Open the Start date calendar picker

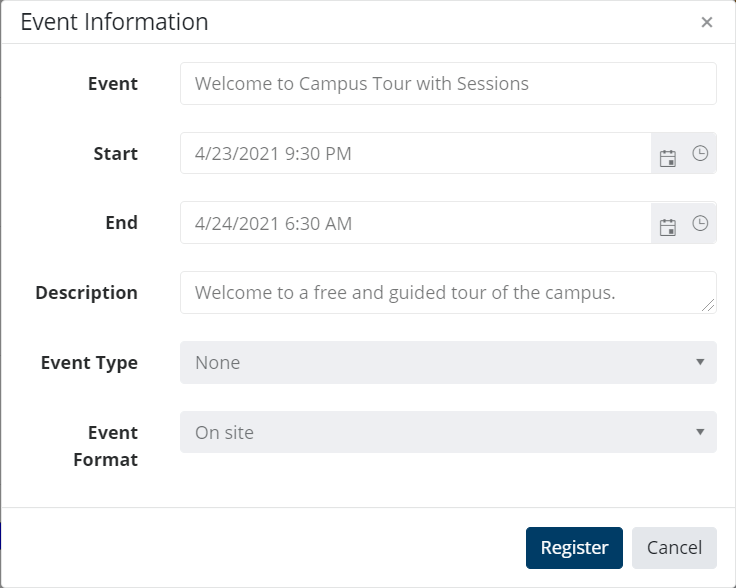668,157
